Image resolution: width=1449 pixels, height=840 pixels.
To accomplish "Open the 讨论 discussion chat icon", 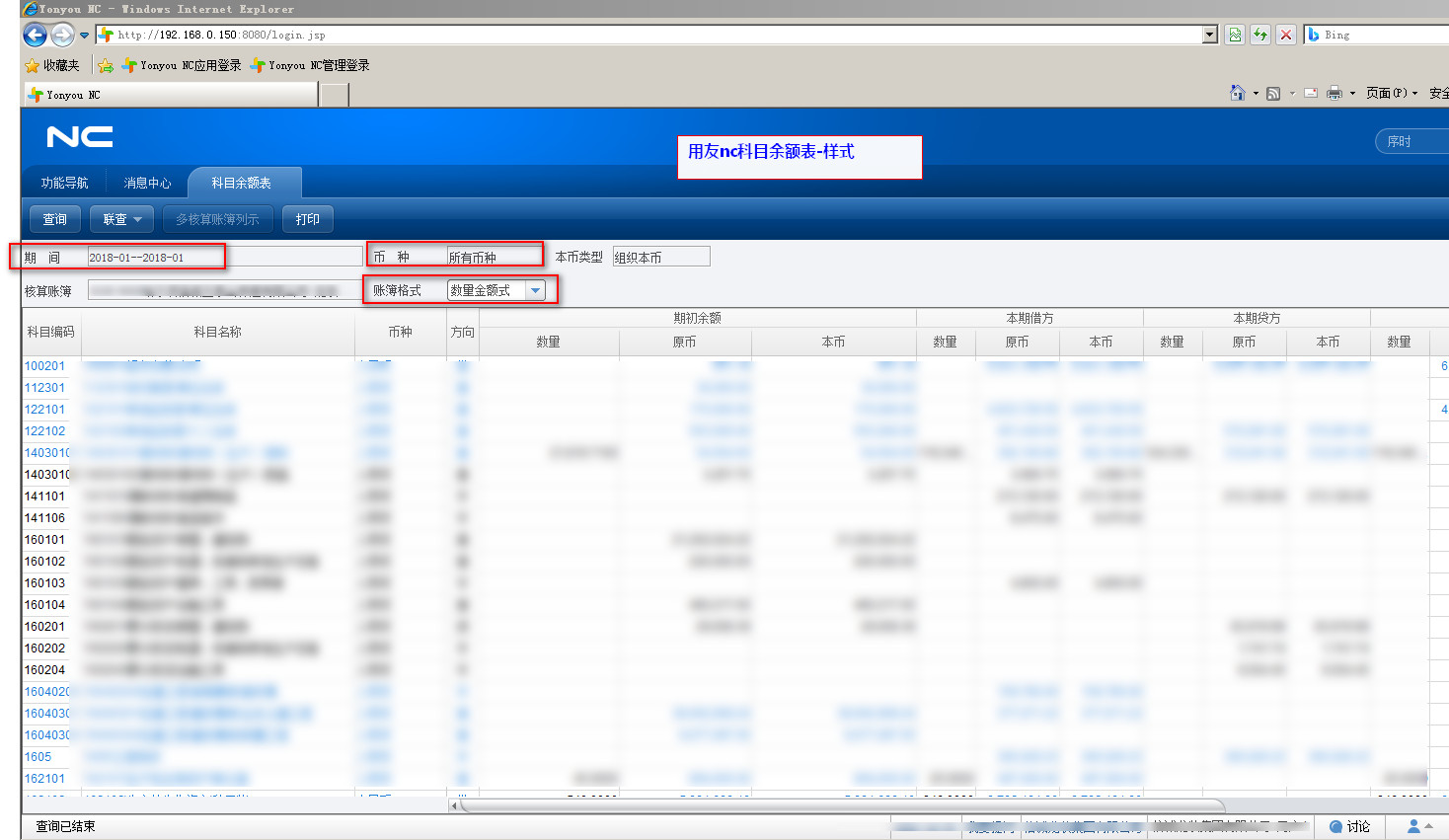I will (1349, 826).
